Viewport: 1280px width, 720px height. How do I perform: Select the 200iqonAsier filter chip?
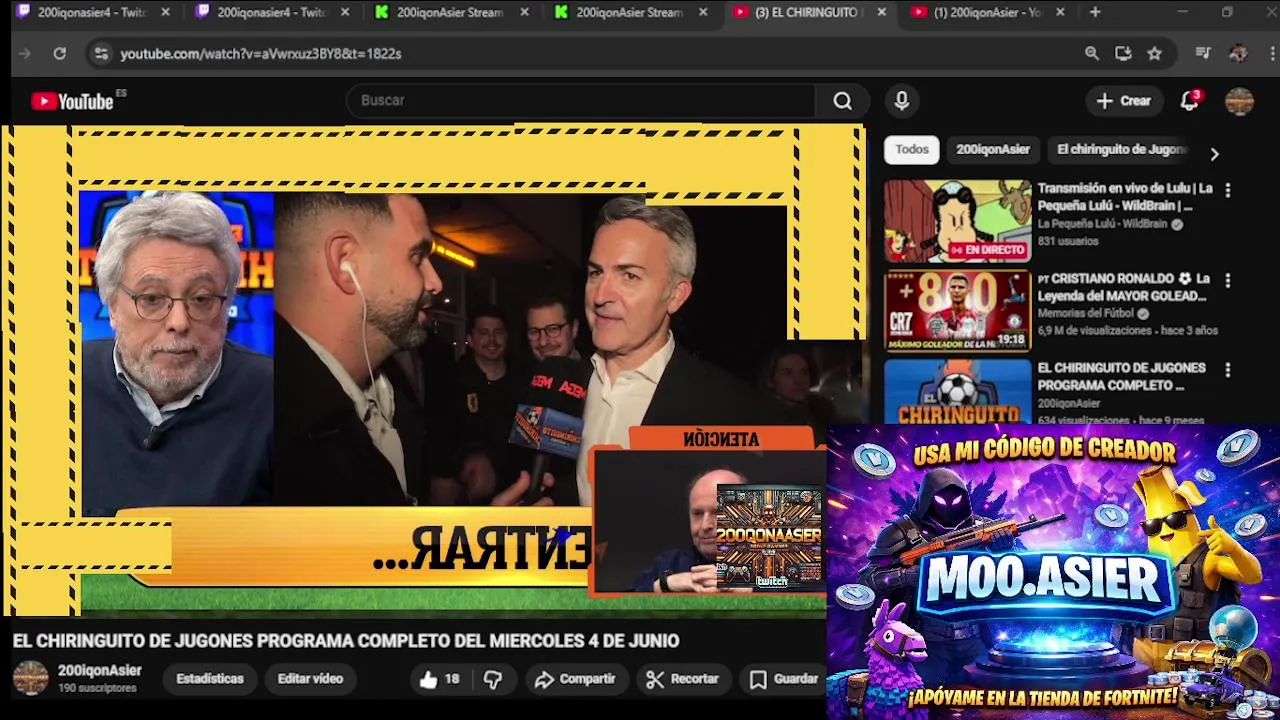(993, 149)
